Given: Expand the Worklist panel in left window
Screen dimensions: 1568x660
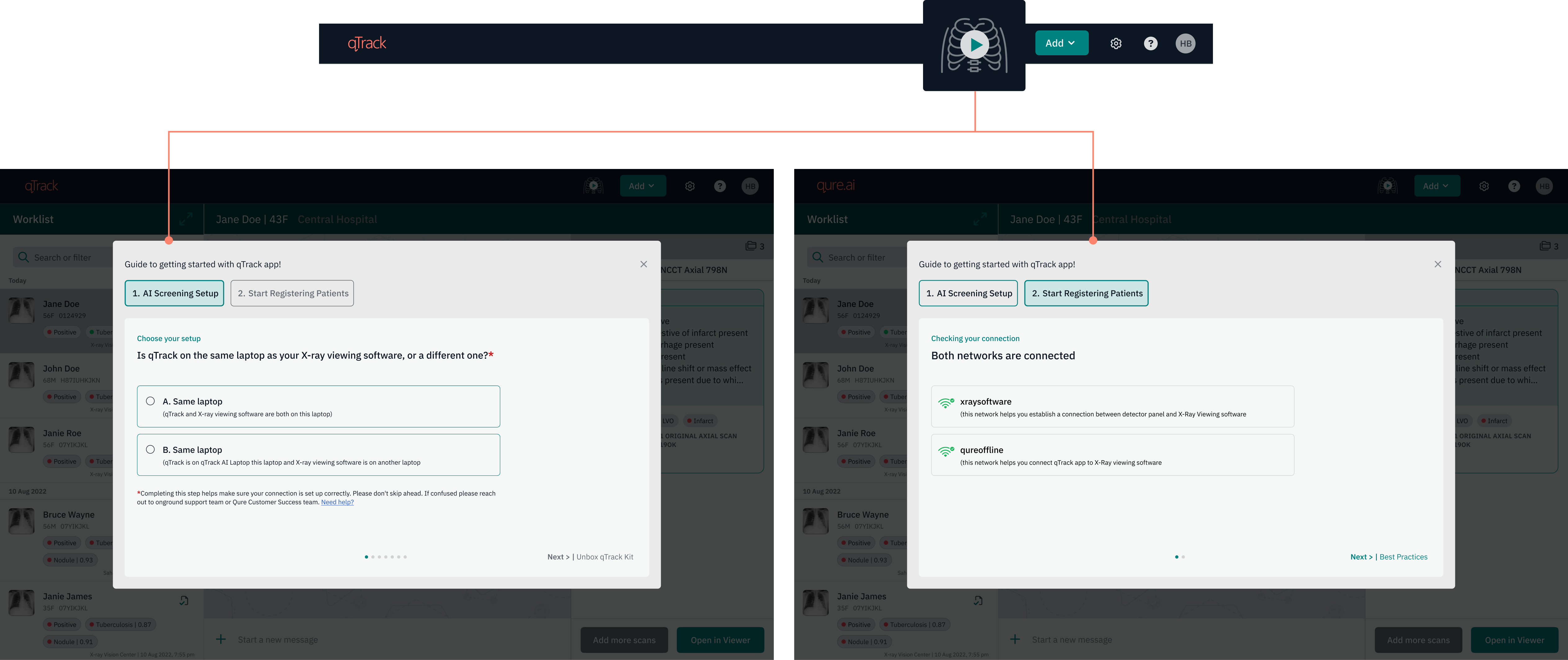Looking at the screenshot, I should [x=186, y=219].
